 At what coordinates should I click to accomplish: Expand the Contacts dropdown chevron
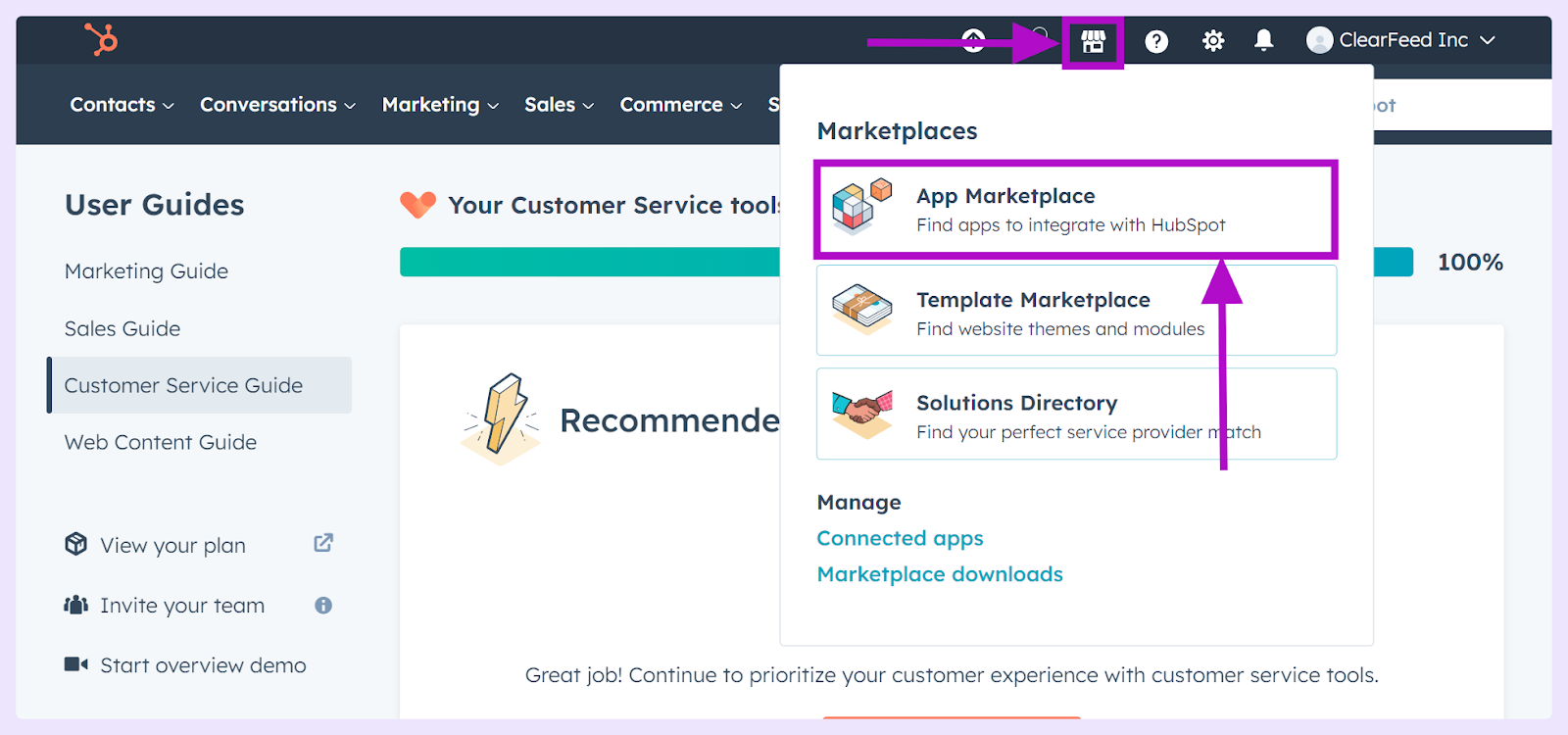tap(169, 106)
